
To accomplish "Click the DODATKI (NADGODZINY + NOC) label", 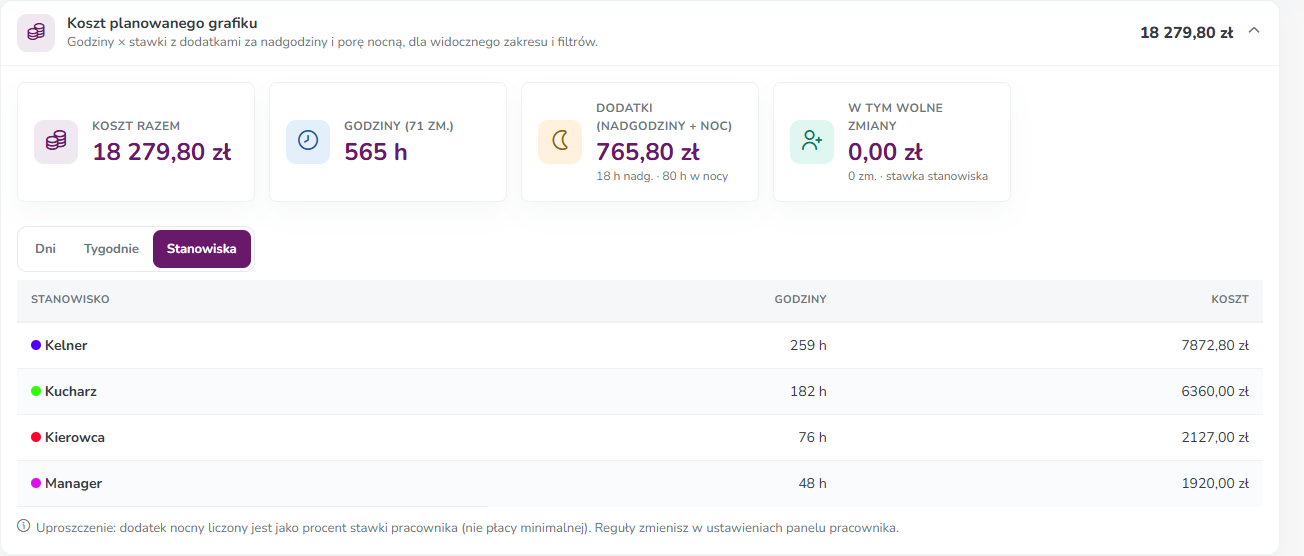I will [x=664, y=117].
